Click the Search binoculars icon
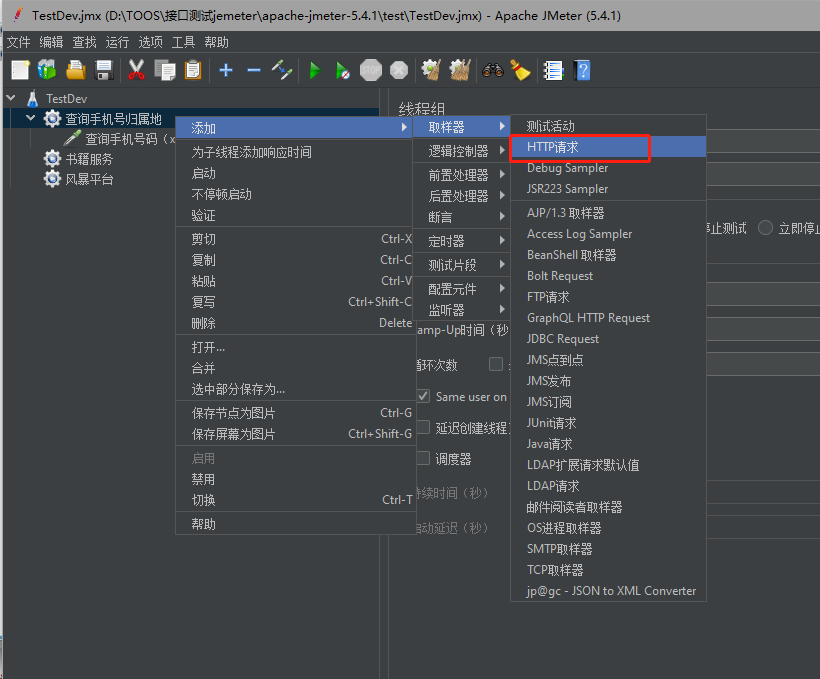 pyautogui.click(x=493, y=70)
